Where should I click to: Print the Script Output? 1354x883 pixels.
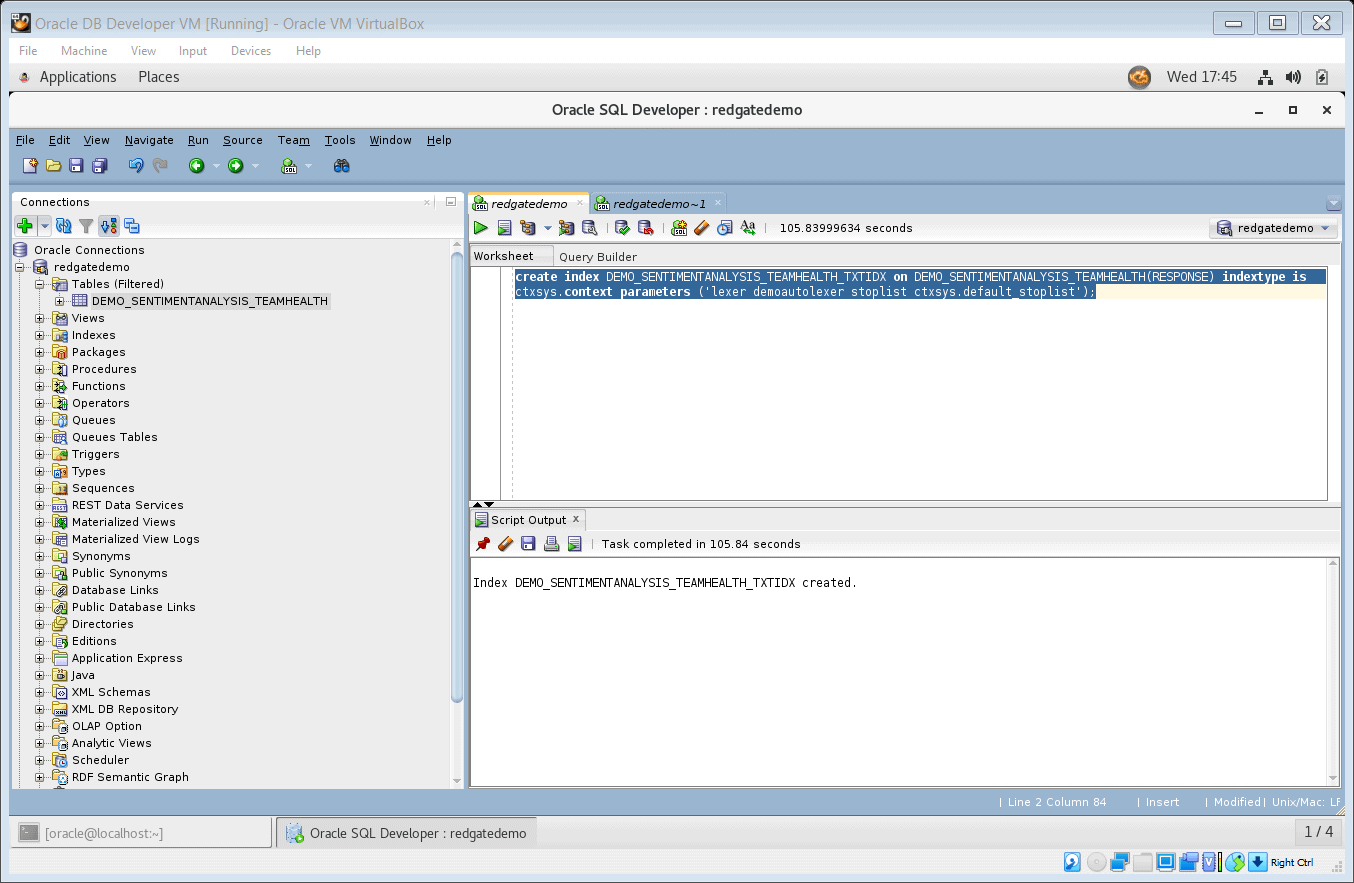point(551,544)
